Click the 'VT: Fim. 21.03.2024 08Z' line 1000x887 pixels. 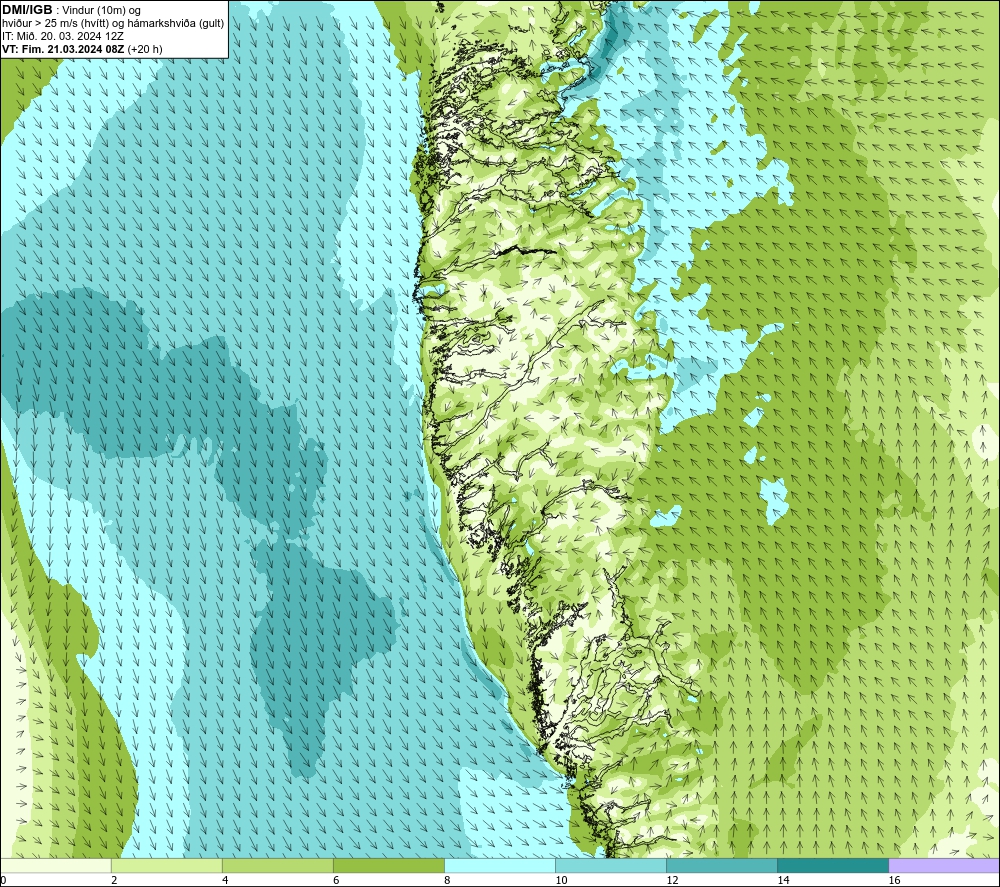coord(64,49)
